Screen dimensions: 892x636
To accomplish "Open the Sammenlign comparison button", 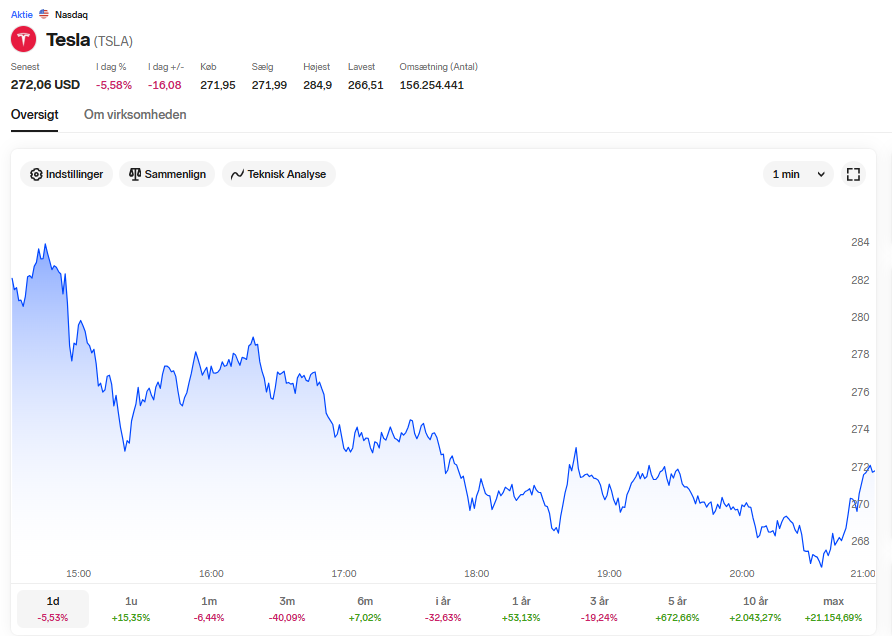I will tap(167, 174).
